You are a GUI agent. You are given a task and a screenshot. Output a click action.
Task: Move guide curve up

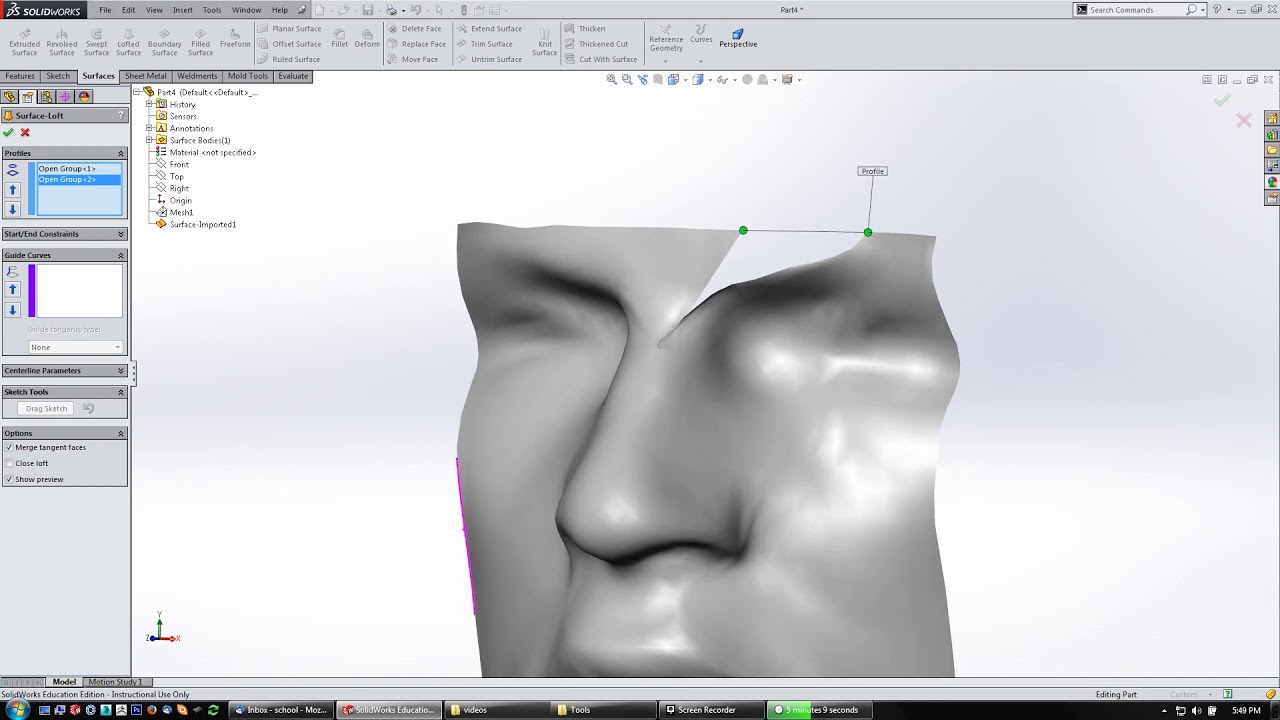pos(13,290)
